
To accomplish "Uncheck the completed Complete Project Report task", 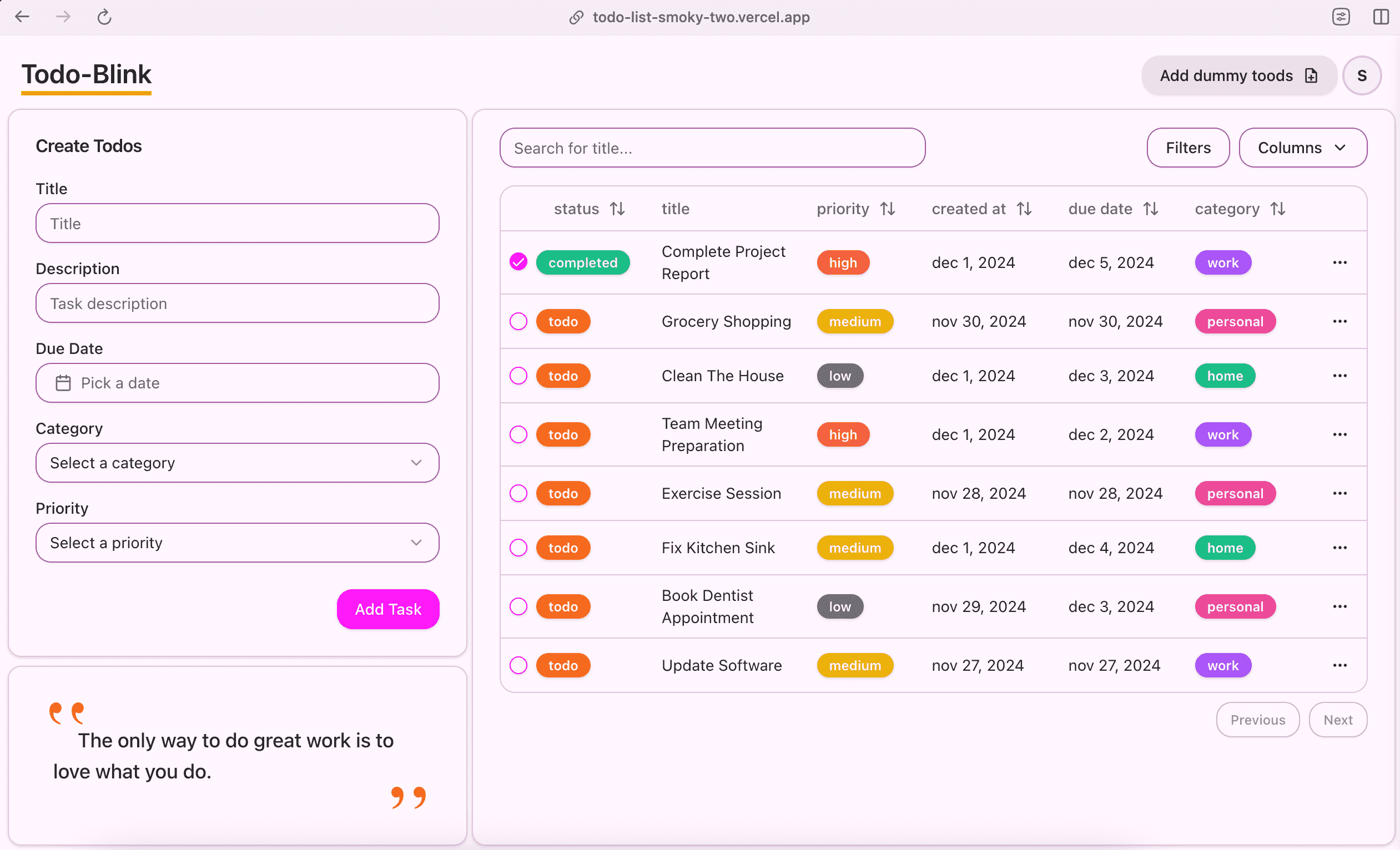I will coord(518,262).
